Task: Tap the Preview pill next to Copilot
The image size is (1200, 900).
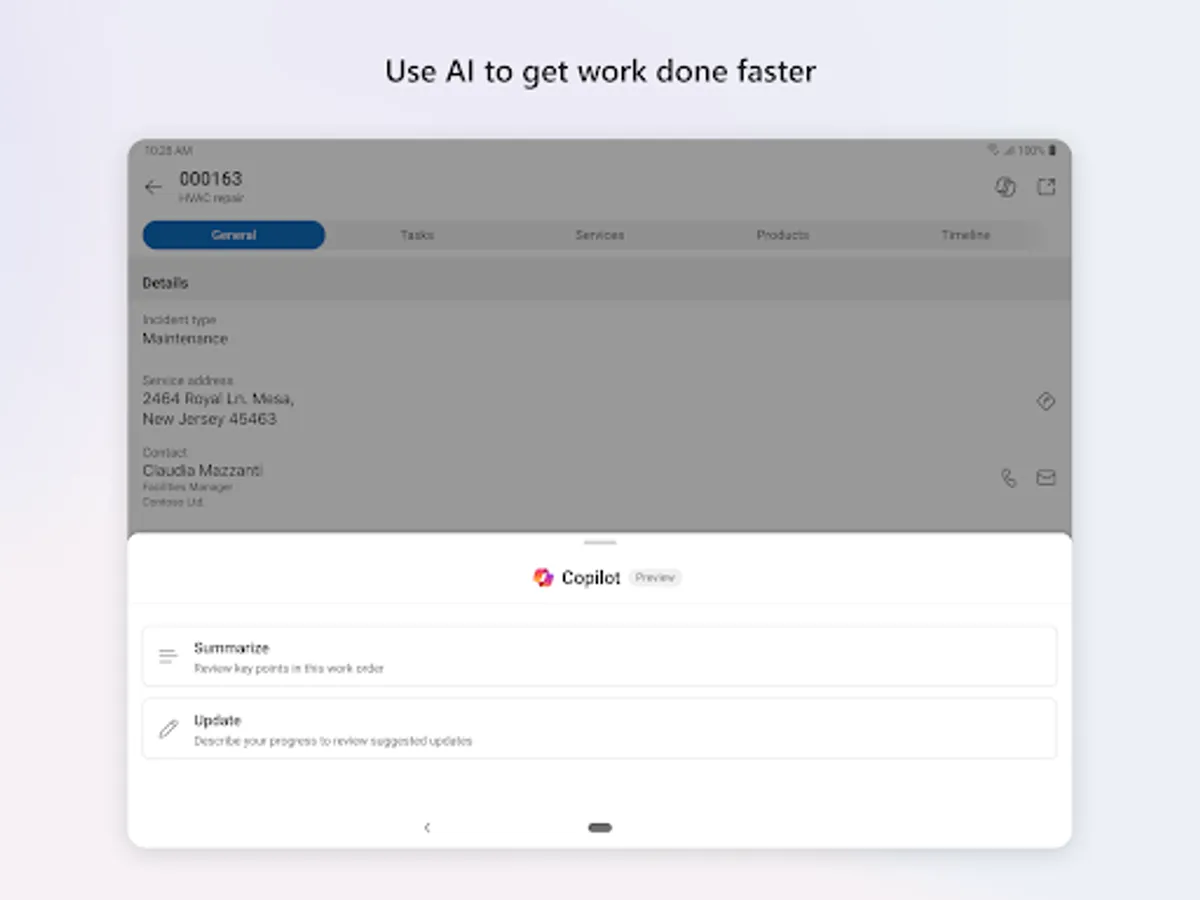Action: (x=655, y=578)
